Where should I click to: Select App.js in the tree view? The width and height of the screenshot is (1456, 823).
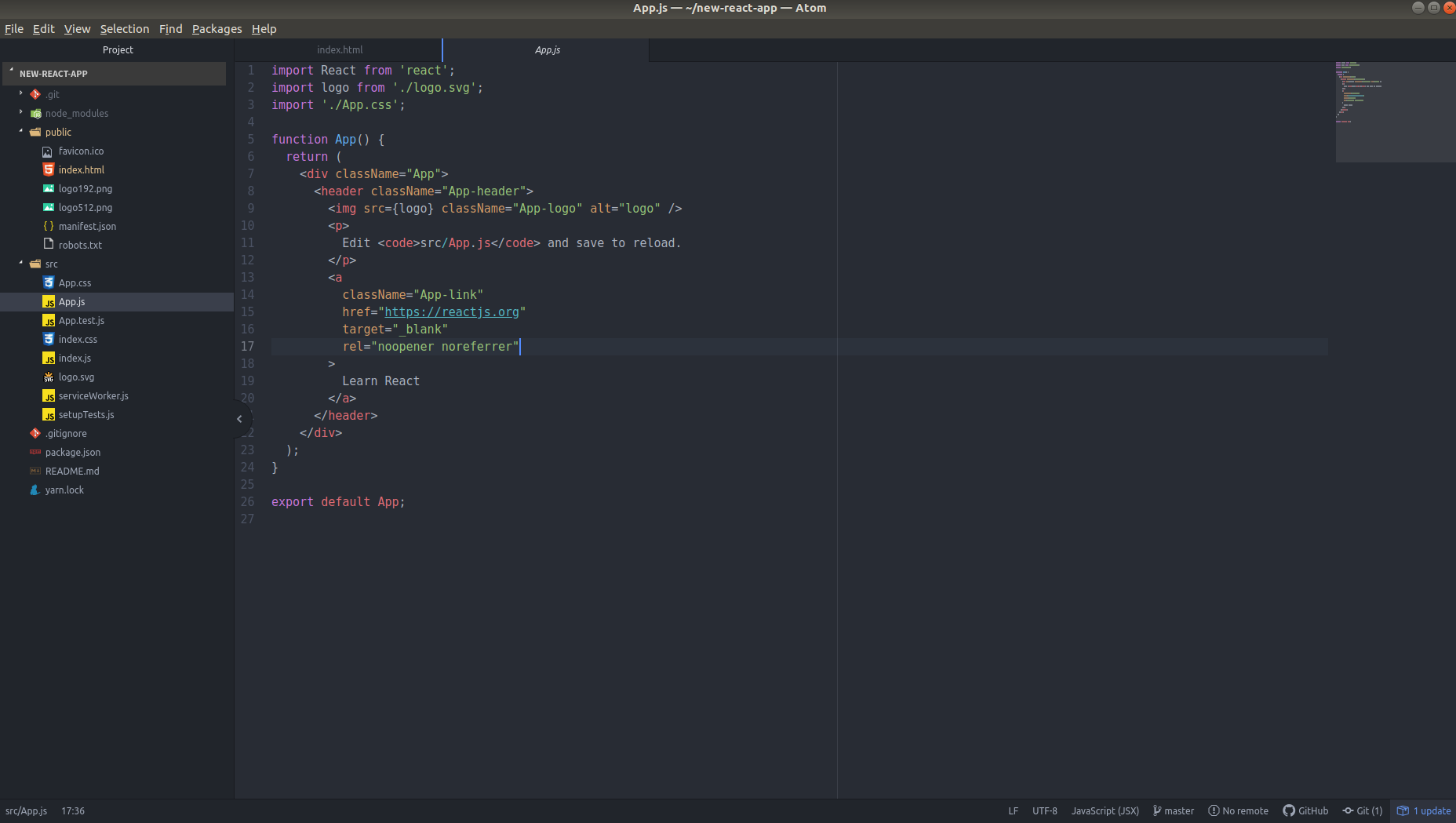tap(117, 301)
